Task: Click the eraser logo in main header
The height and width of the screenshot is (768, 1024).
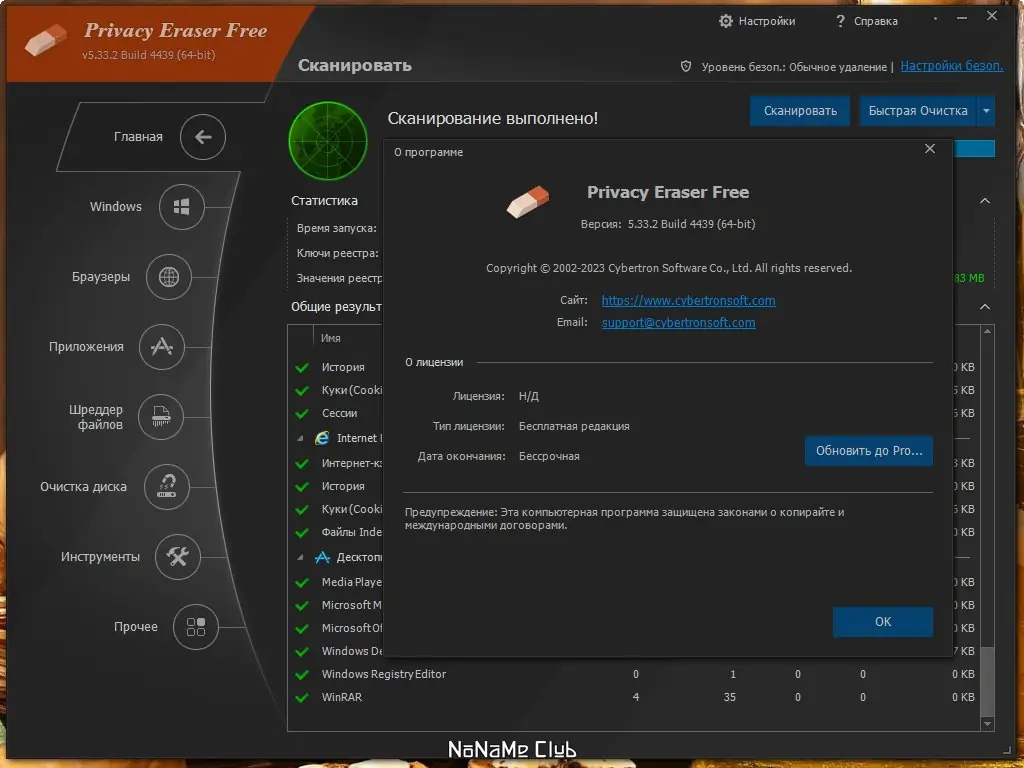Action: [x=46, y=40]
